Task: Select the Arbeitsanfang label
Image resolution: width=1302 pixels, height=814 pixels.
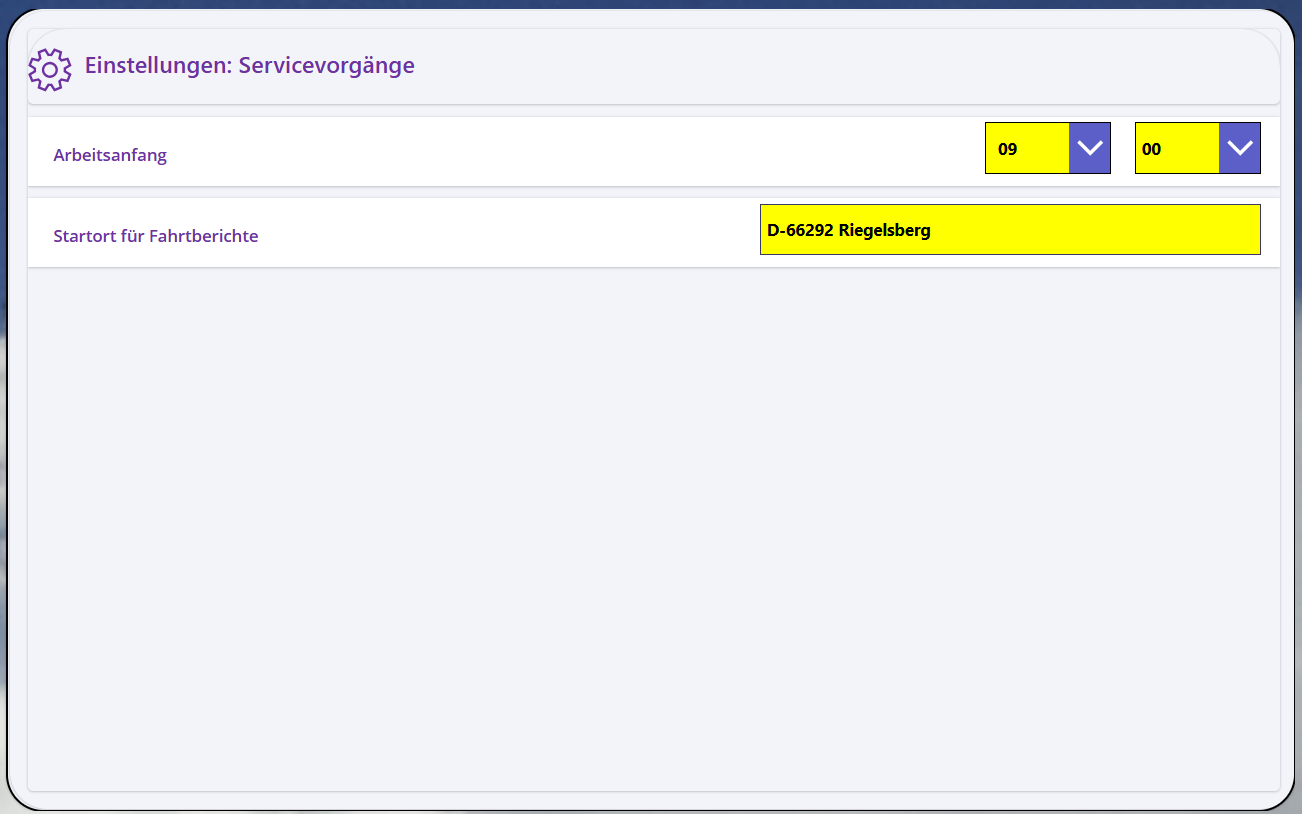Action: click(x=110, y=155)
